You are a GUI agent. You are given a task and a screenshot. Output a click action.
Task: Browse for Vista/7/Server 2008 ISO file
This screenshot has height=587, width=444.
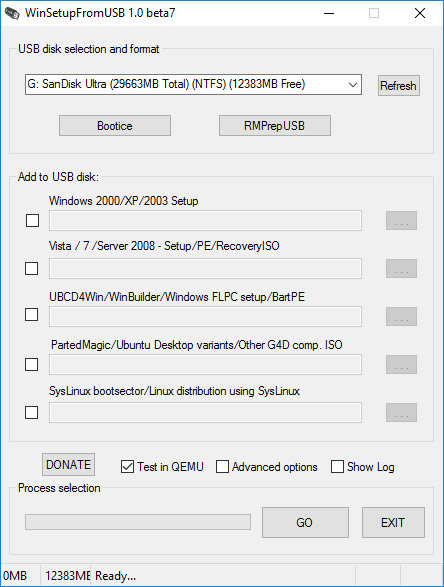point(401,268)
